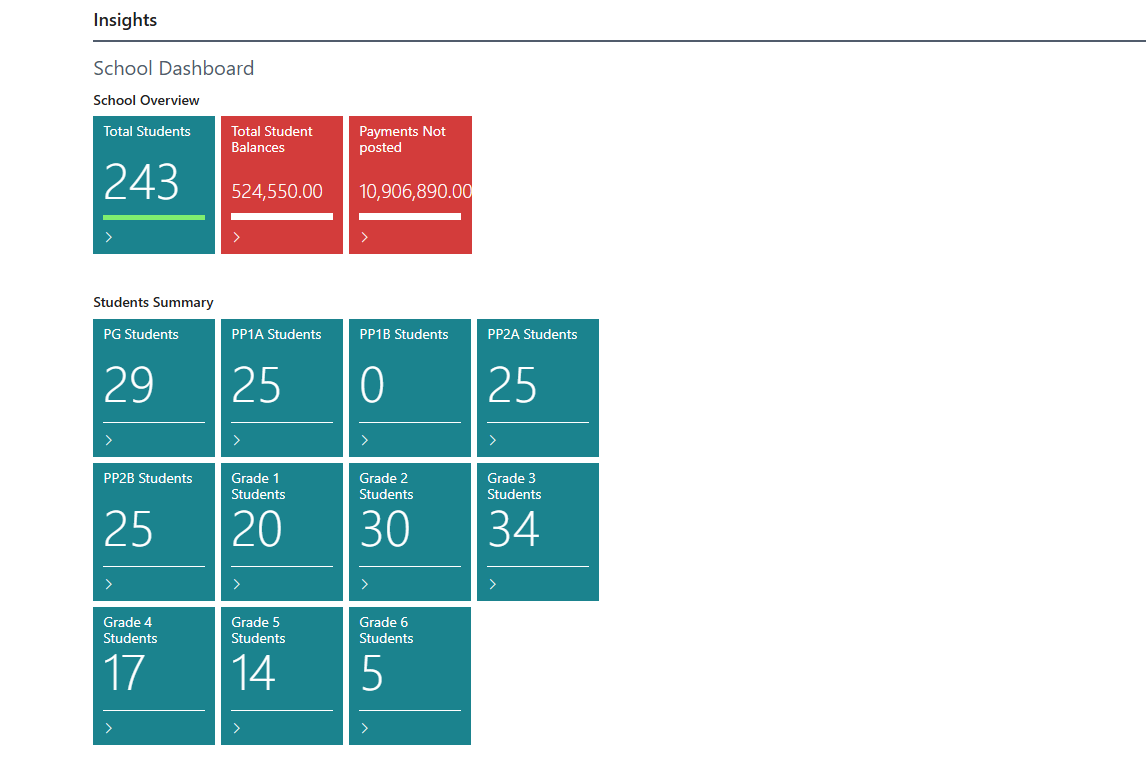Click the PP2B Students tile title
Viewport: 1146px width, 771px height.
148,478
